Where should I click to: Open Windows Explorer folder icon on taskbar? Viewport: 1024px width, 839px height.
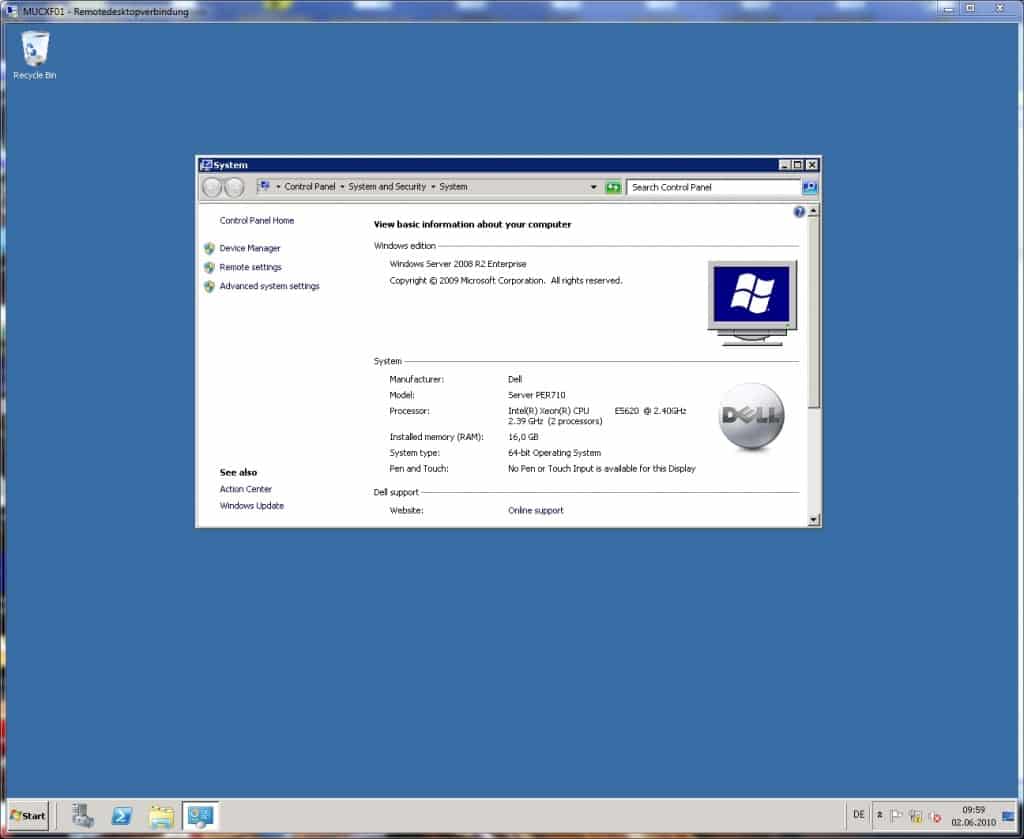coord(161,816)
